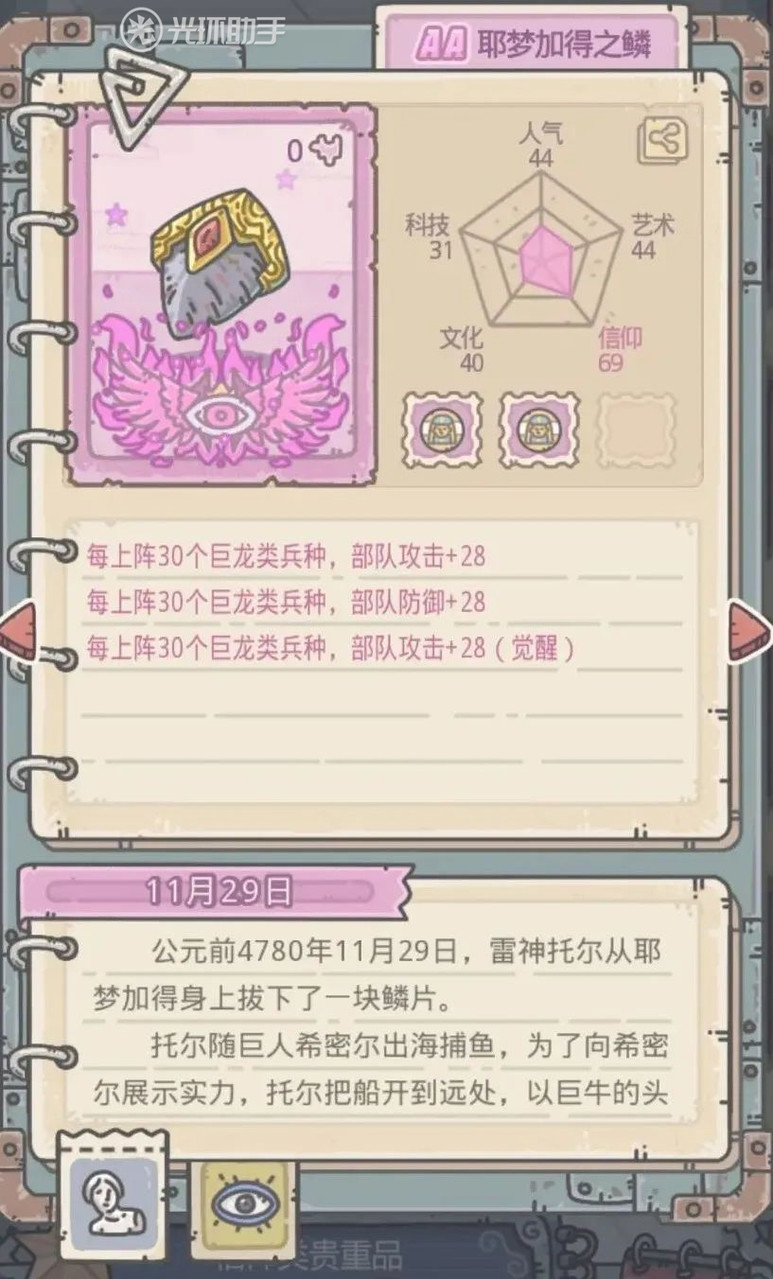Open the Jormungandr scale artifact card image

coord(221,294)
